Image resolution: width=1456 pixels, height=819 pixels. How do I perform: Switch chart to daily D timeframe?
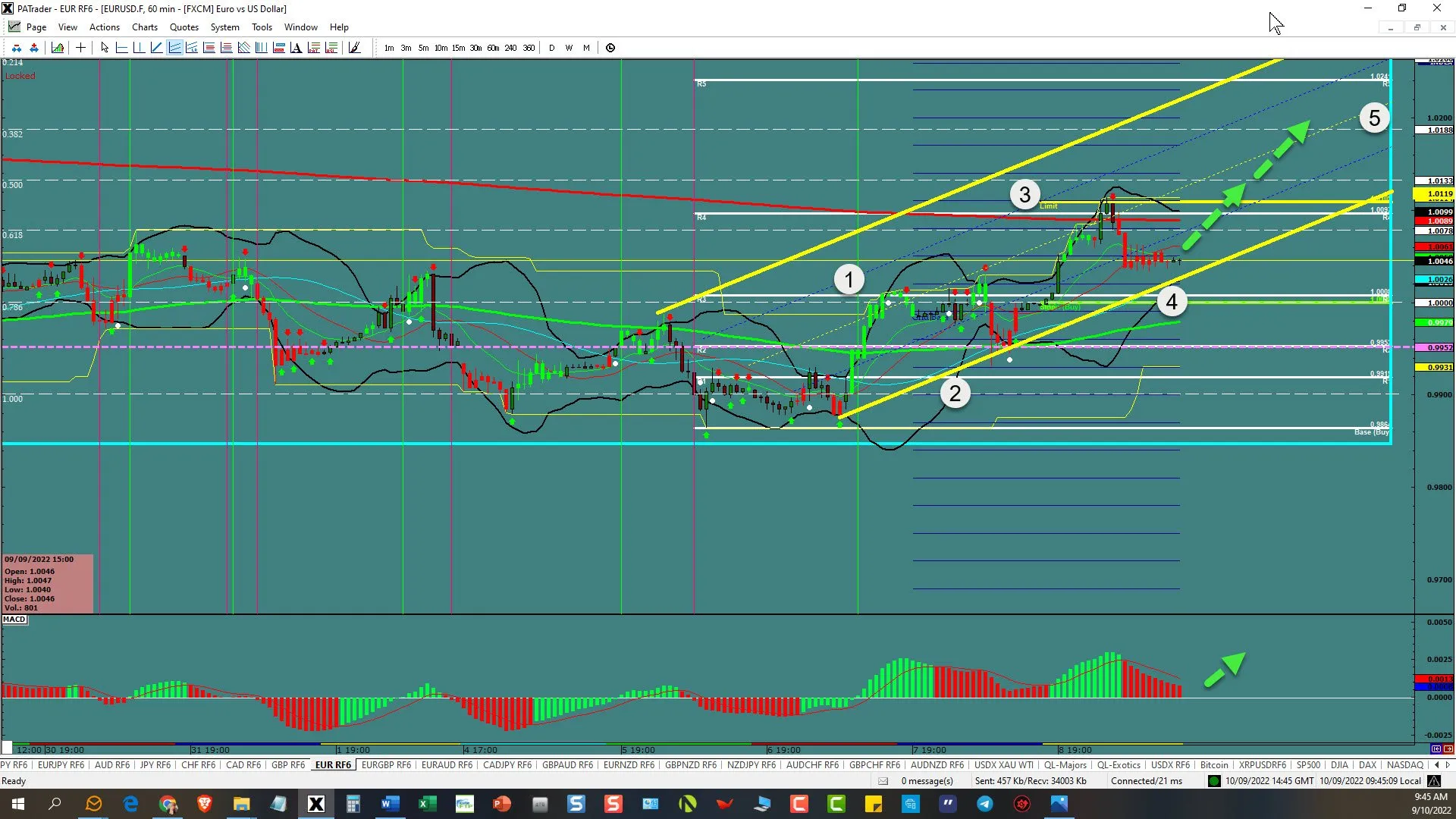(552, 48)
